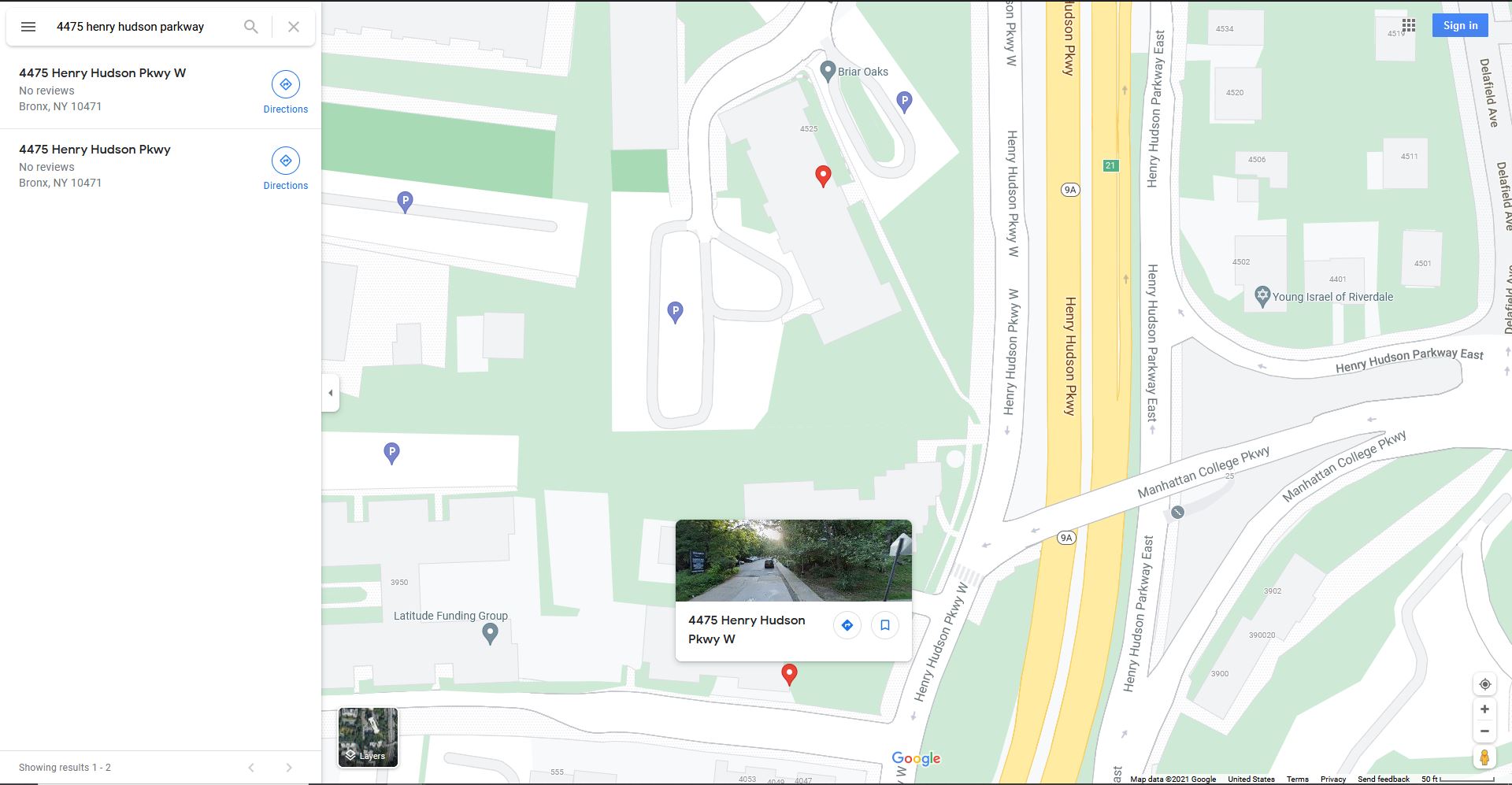This screenshot has width=1512, height=785.
Task: Click the red pin near building 4525
Action: tap(823, 176)
